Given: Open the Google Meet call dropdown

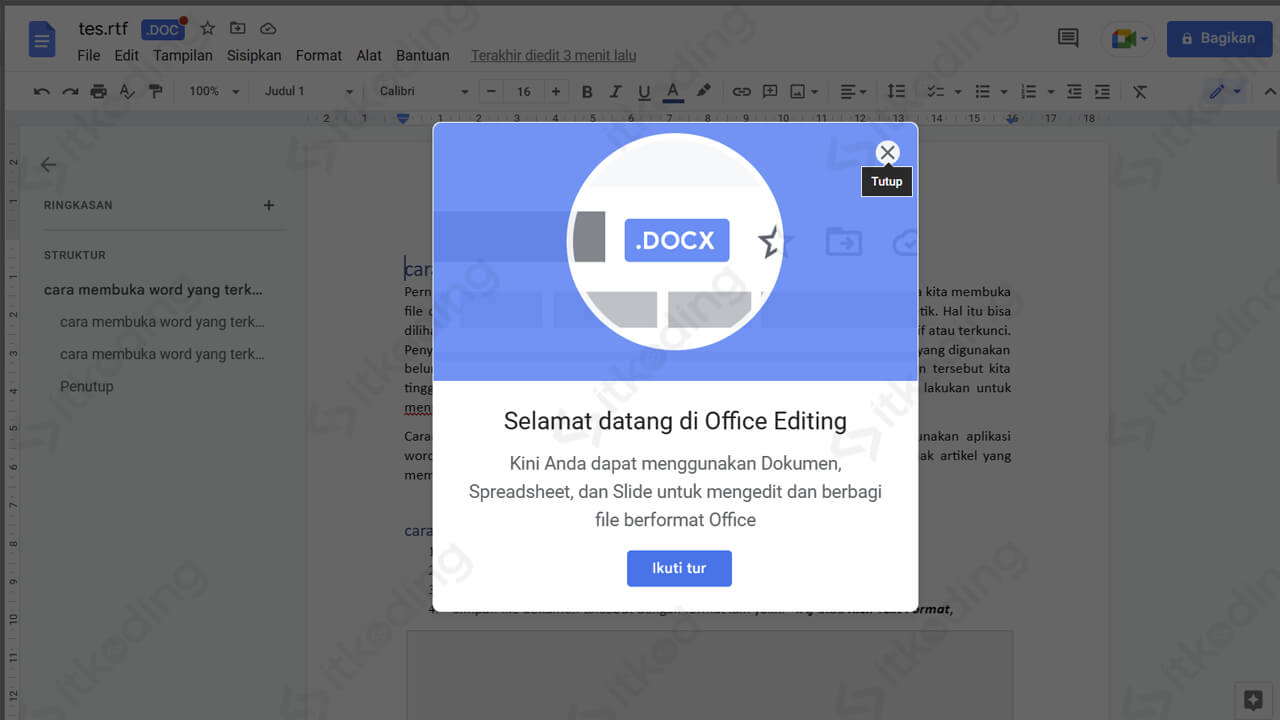Looking at the screenshot, I should [x=1129, y=39].
